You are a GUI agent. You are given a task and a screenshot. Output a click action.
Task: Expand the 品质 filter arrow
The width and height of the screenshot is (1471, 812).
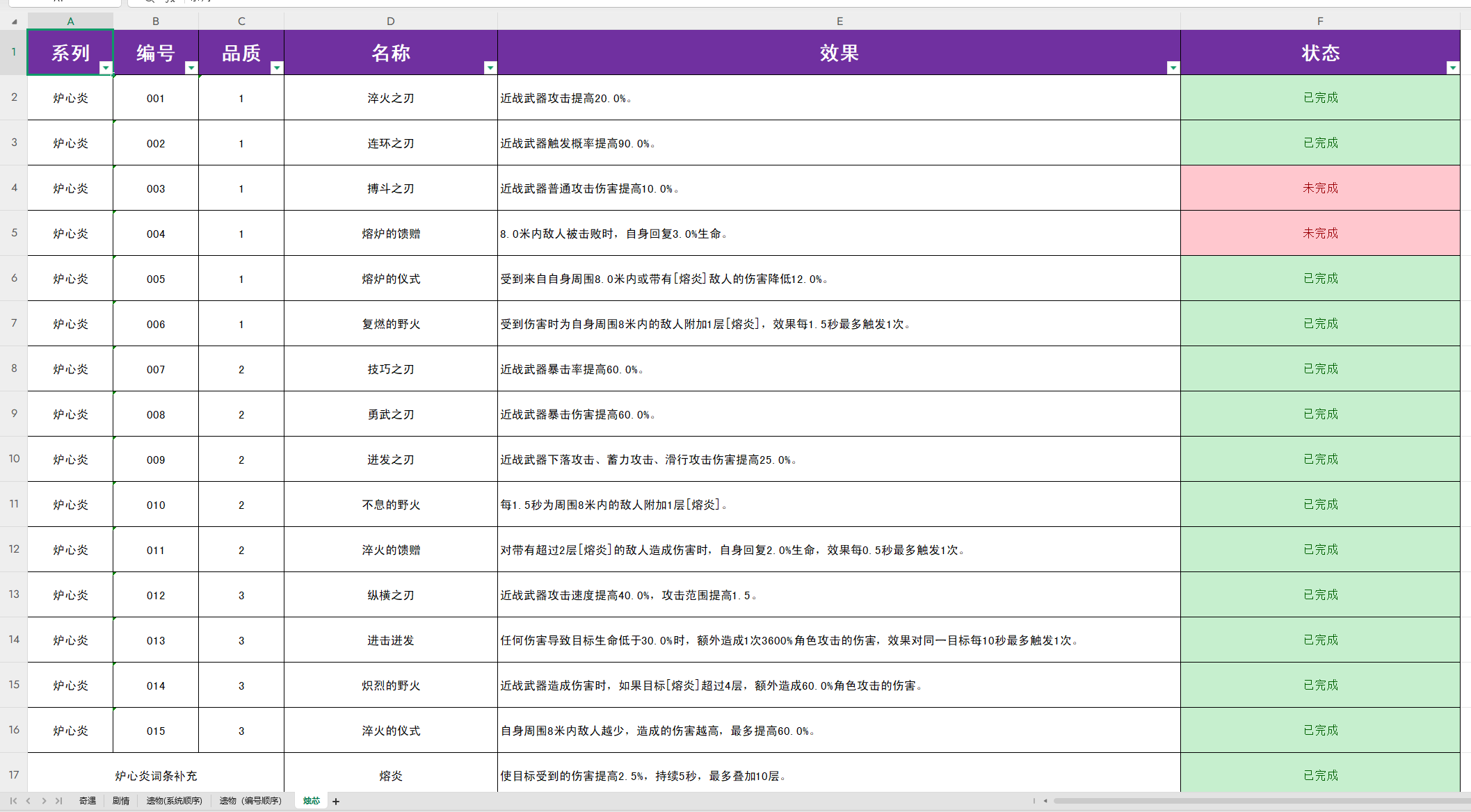coord(277,67)
